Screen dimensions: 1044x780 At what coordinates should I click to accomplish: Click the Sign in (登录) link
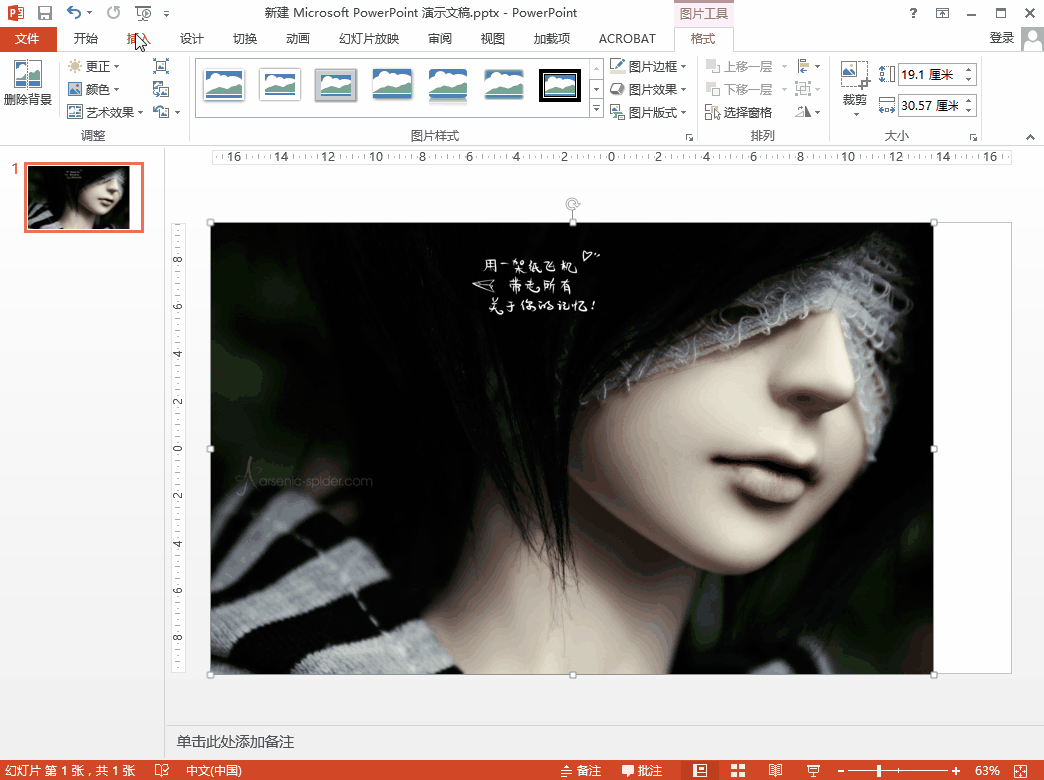[x=1001, y=38]
